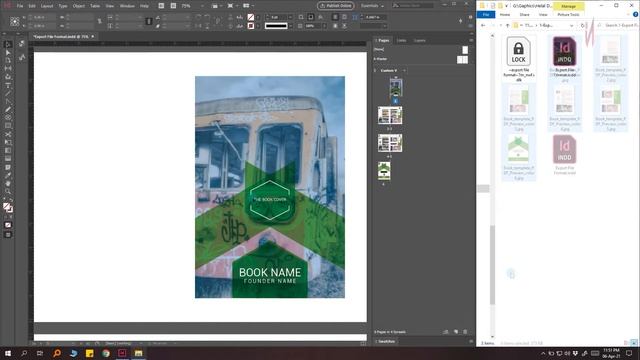Screen dimensions: 640x360
Task: Select the LOCK file in Explorer
Action: point(518,59)
